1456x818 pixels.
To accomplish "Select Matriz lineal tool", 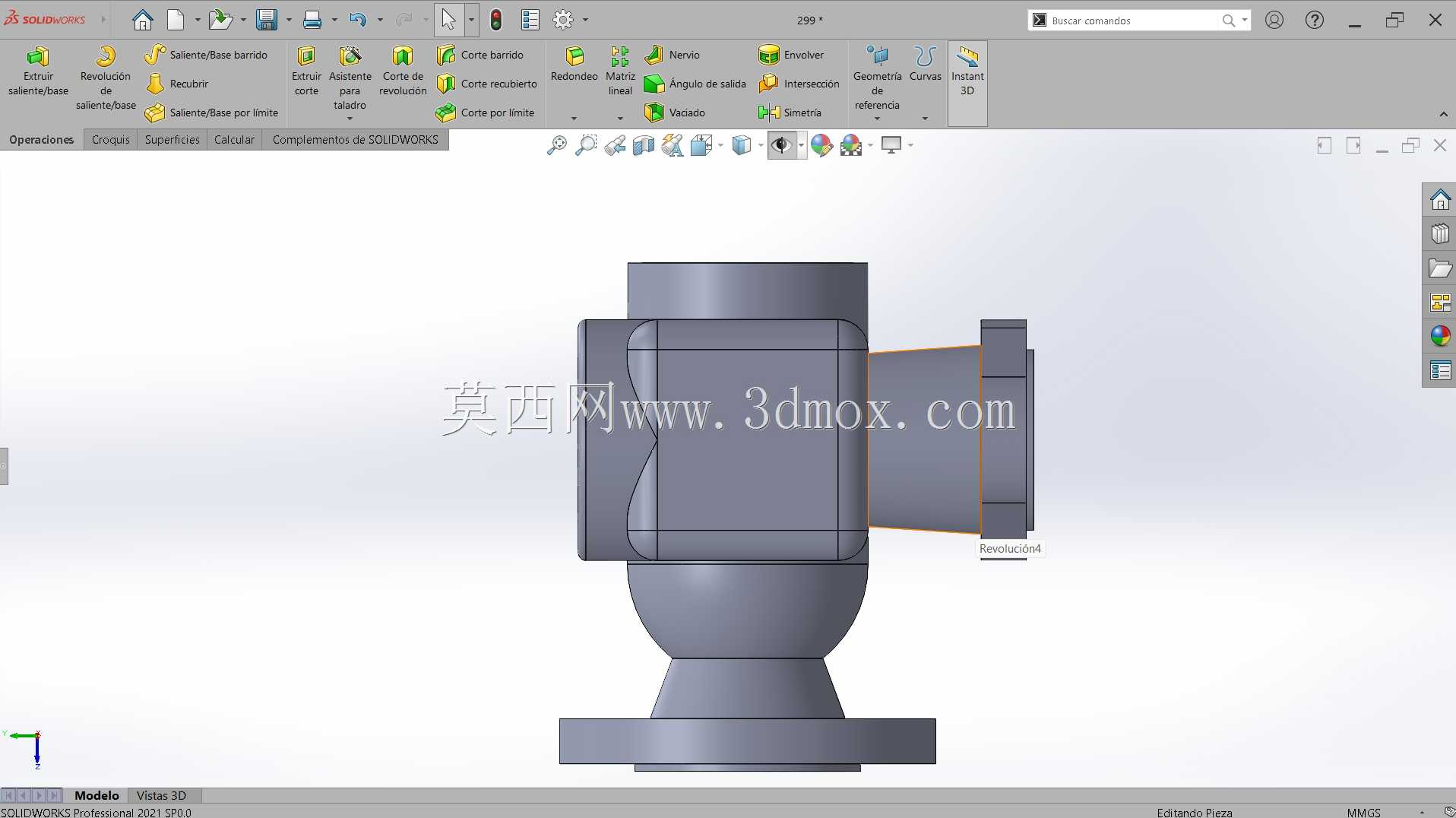I will (620, 72).
